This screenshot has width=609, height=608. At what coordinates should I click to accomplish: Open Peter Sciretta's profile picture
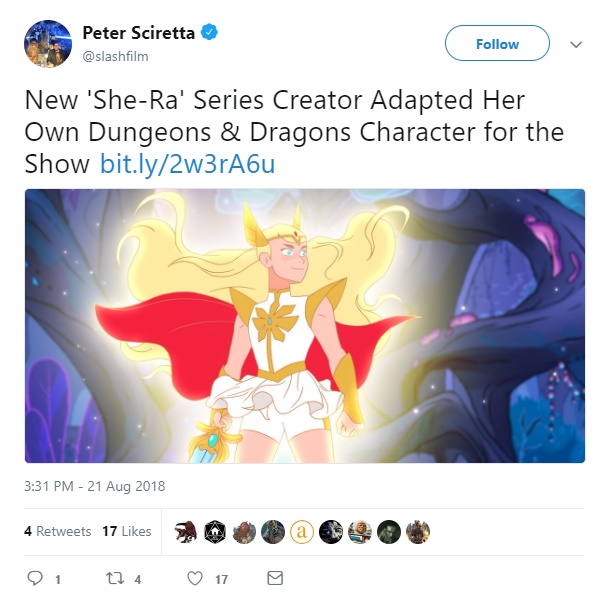coord(48,44)
